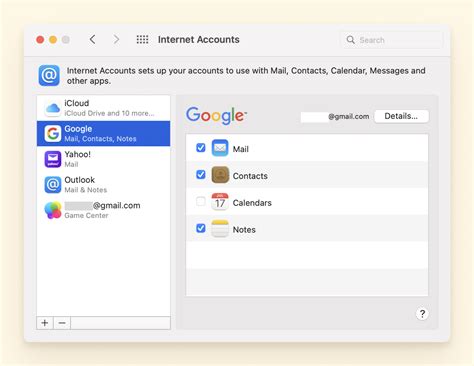Open help with question mark button

[422, 314]
